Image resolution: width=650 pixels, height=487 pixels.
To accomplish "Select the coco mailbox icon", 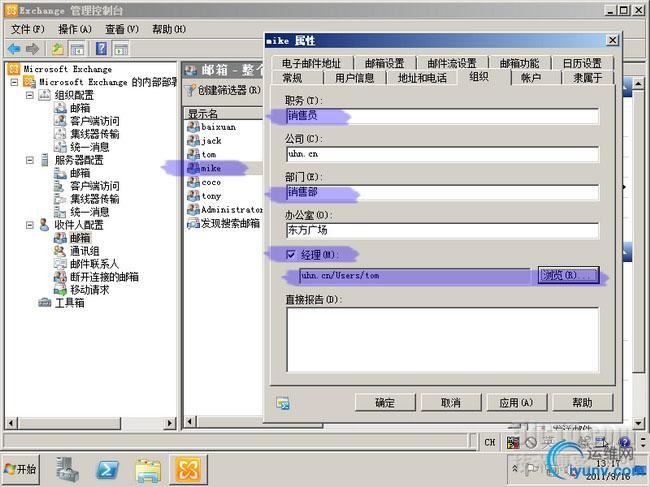I will [193, 182].
